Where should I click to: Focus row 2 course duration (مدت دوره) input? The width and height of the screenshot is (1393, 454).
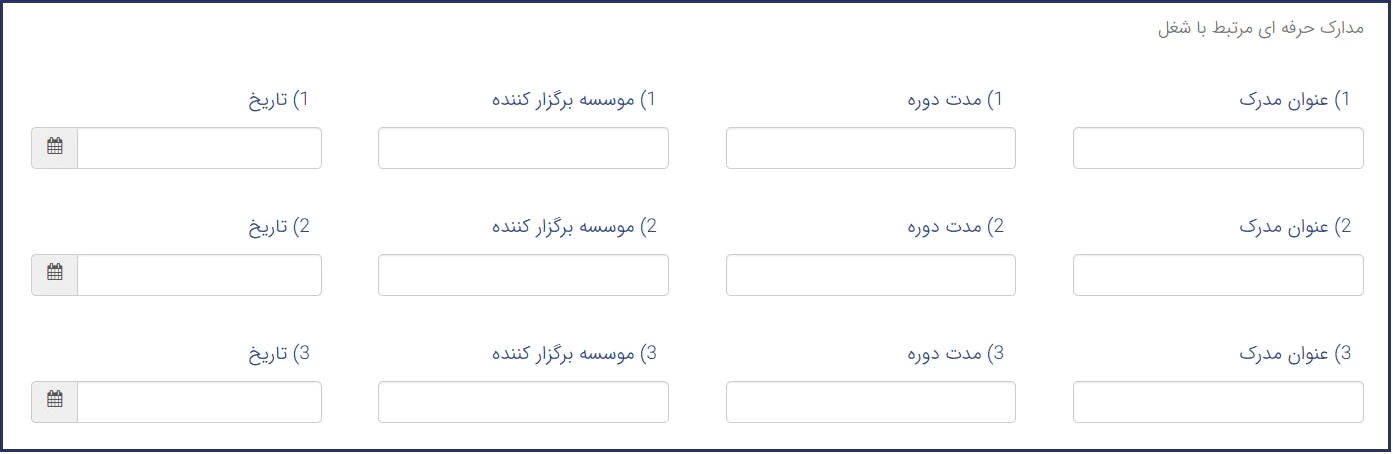click(x=870, y=275)
